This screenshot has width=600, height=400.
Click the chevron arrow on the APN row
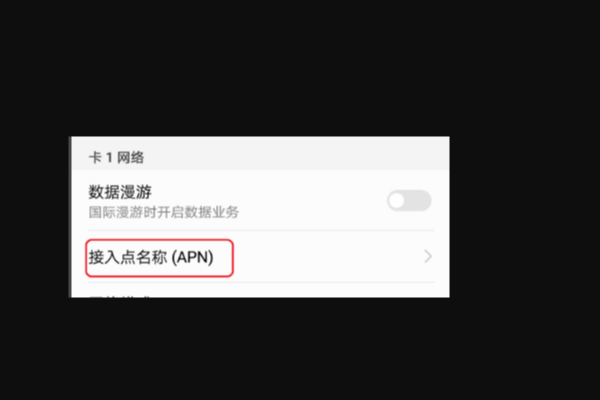click(x=428, y=256)
